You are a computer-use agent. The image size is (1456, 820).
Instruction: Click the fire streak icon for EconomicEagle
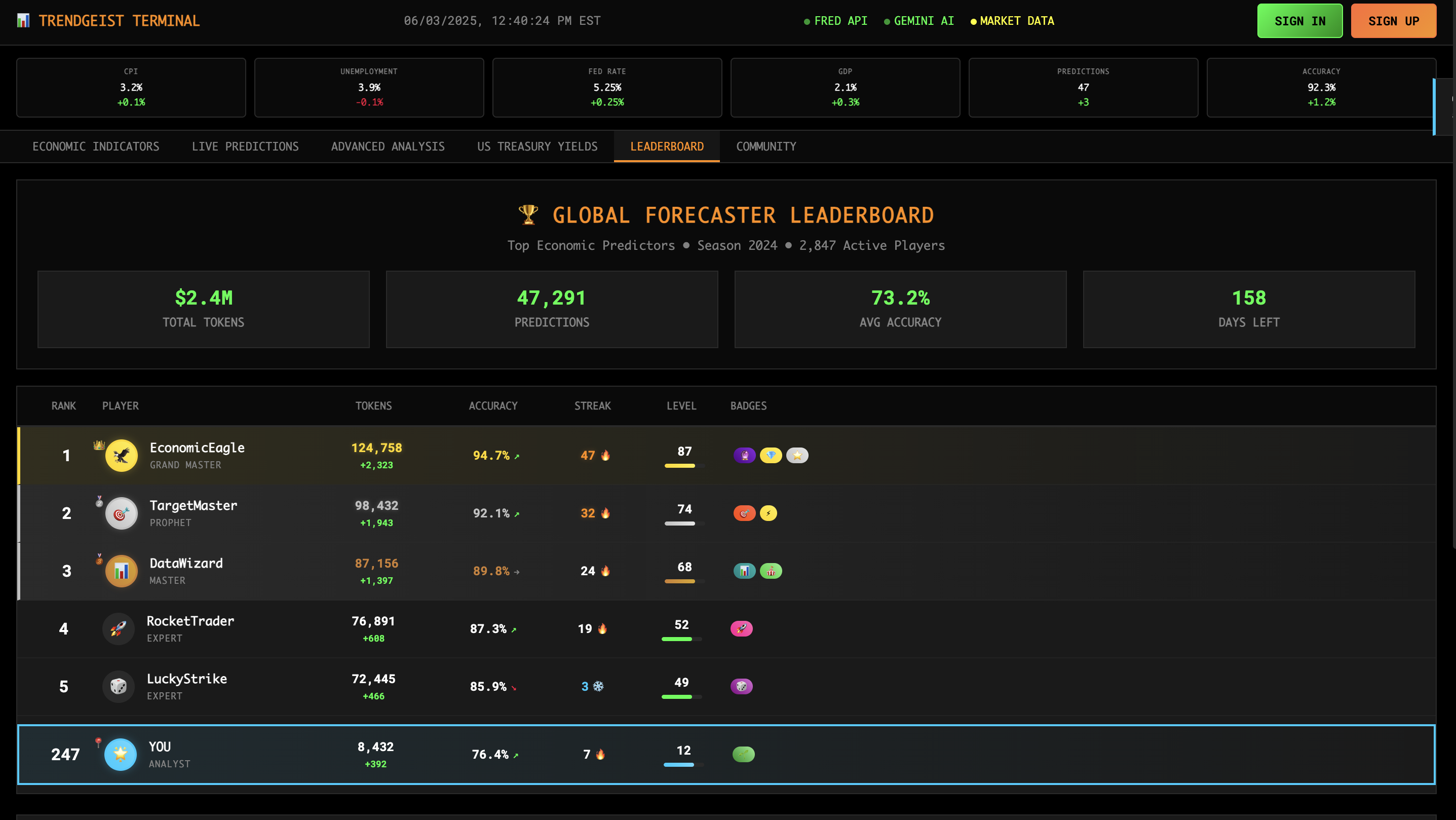[605, 455]
